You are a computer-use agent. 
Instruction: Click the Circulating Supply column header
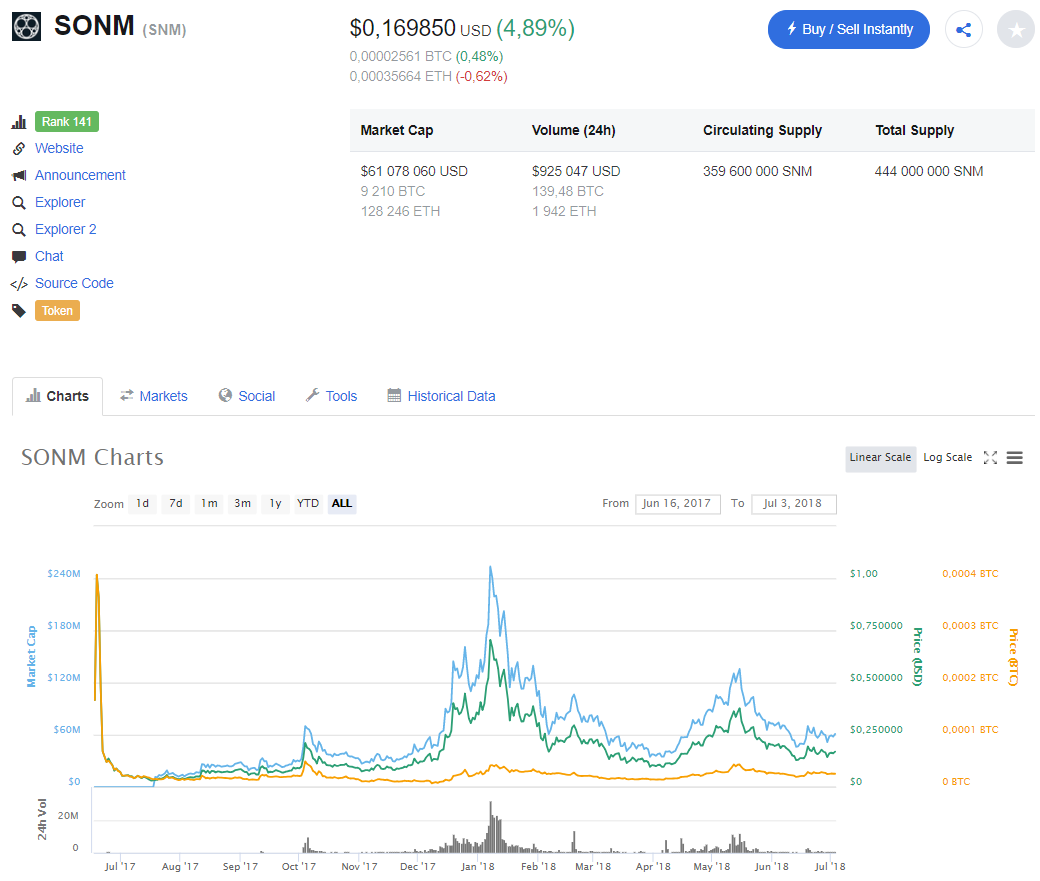[763, 131]
